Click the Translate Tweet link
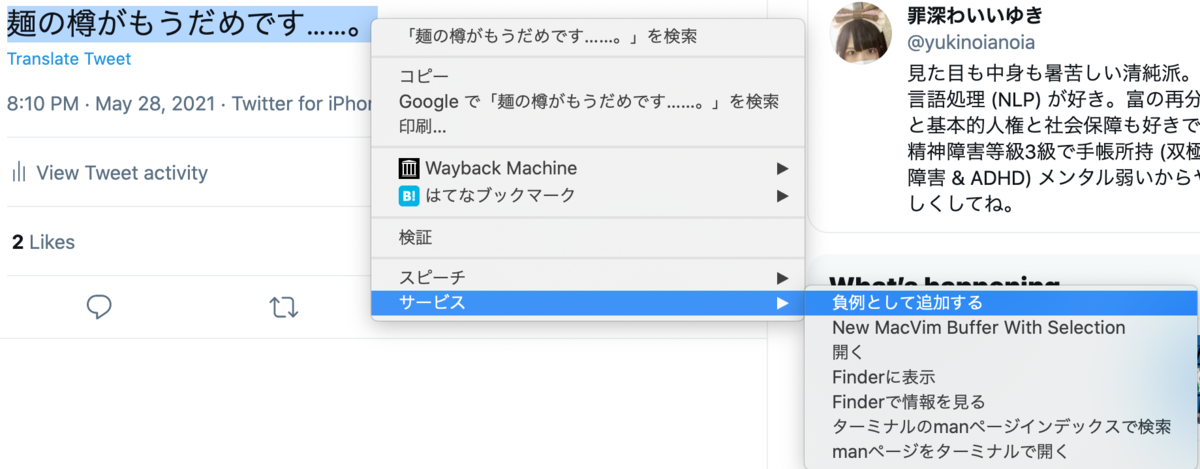Screen dimensions: 1200x469 [69, 59]
